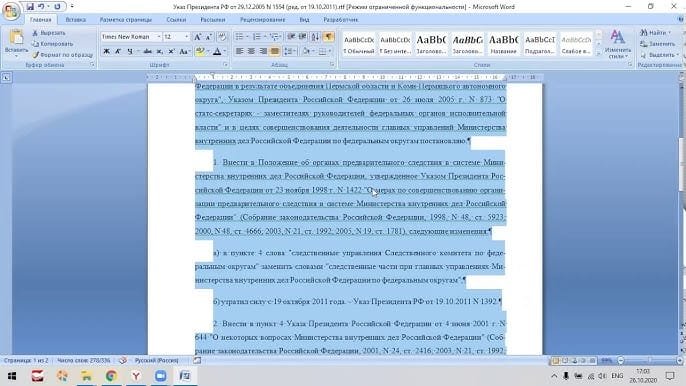Click the Office button in the top-left corner

[x=11, y=11]
